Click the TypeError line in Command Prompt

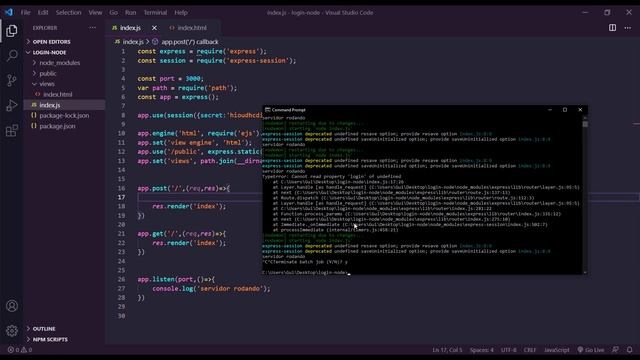331,176
